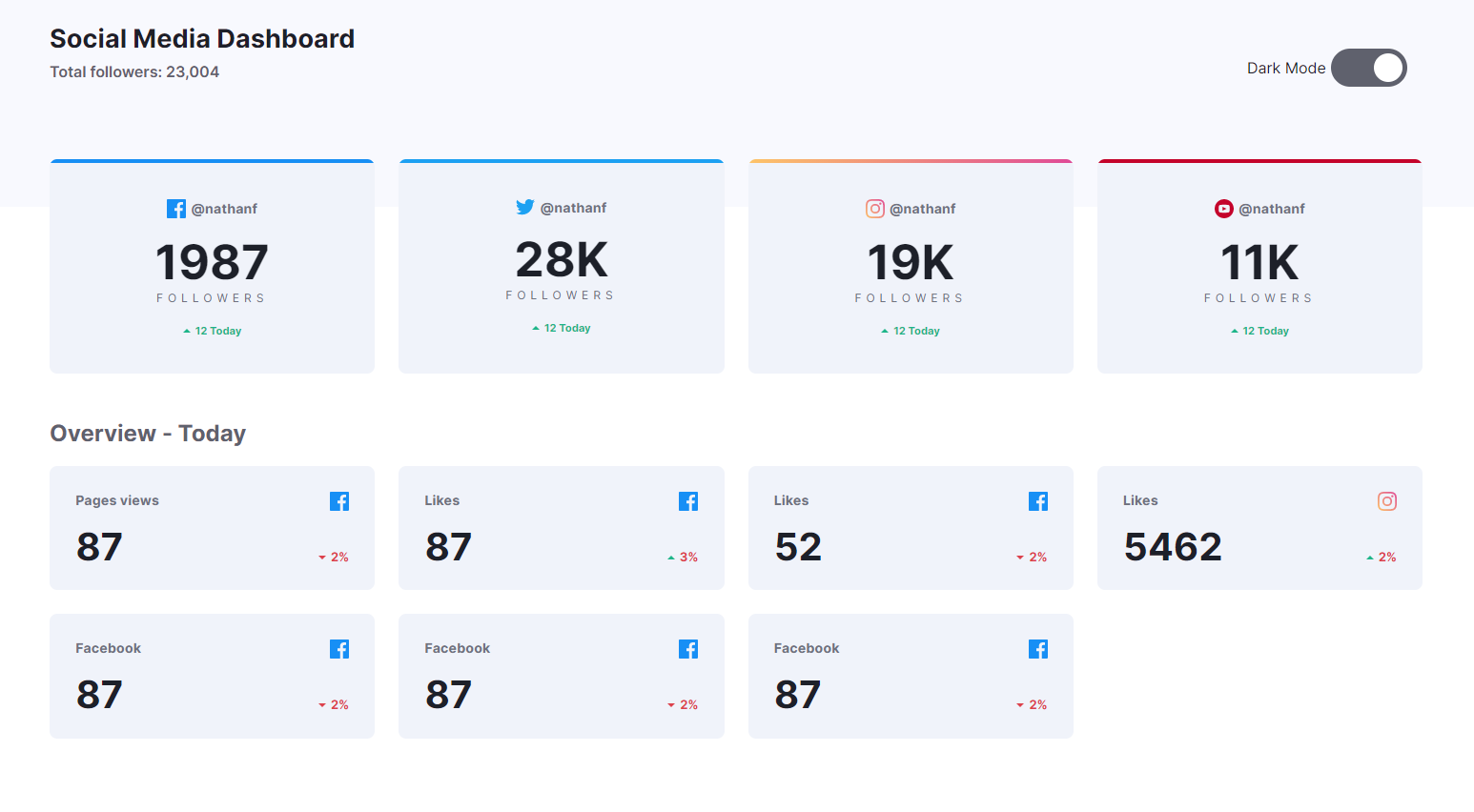This screenshot has width=1474, height=812.
Task: Click the Dark Mode label text
Action: [1285, 69]
